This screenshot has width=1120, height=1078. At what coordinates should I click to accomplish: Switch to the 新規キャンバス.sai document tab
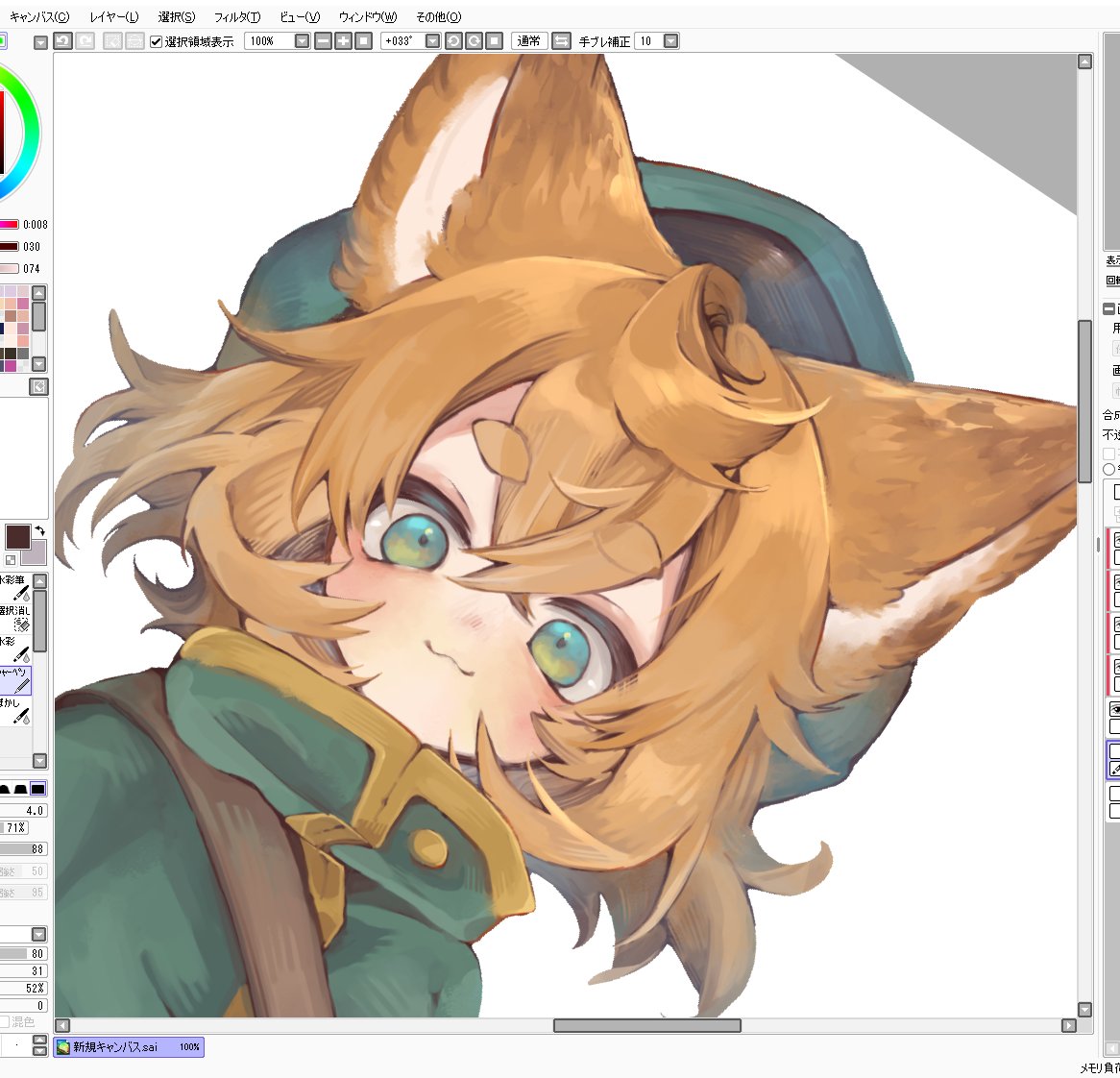pos(130,1046)
